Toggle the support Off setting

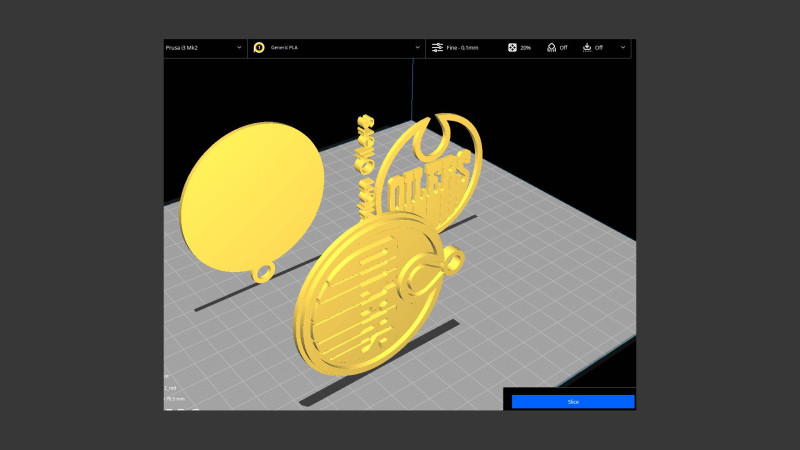(563, 47)
